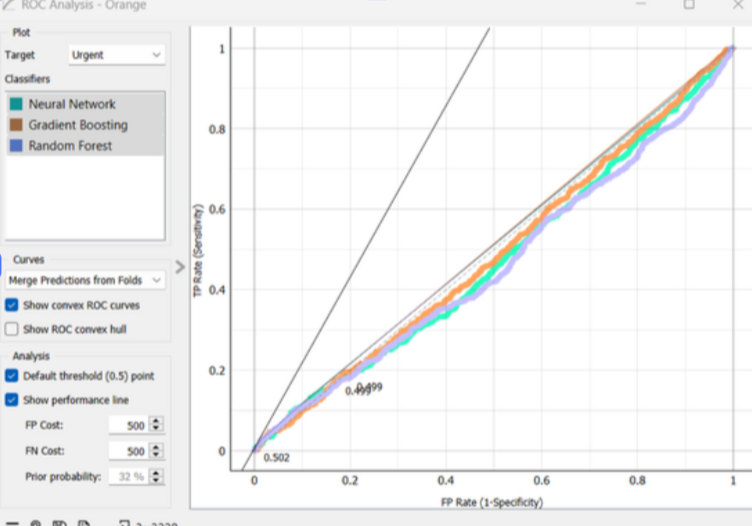Click the blue Random Forest color swatch

coord(16,146)
